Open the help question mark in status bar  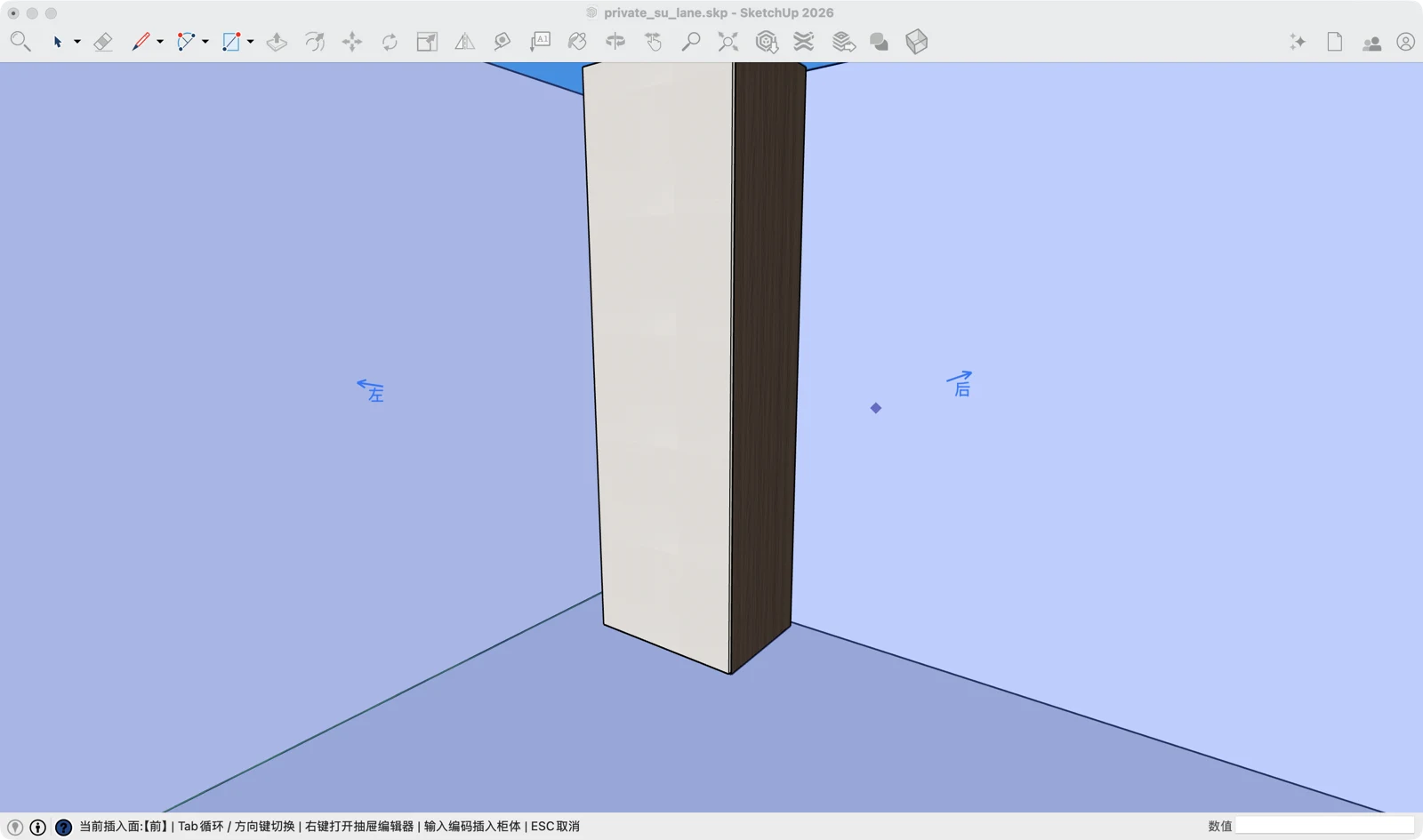pyautogui.click(x=63, y=827)
